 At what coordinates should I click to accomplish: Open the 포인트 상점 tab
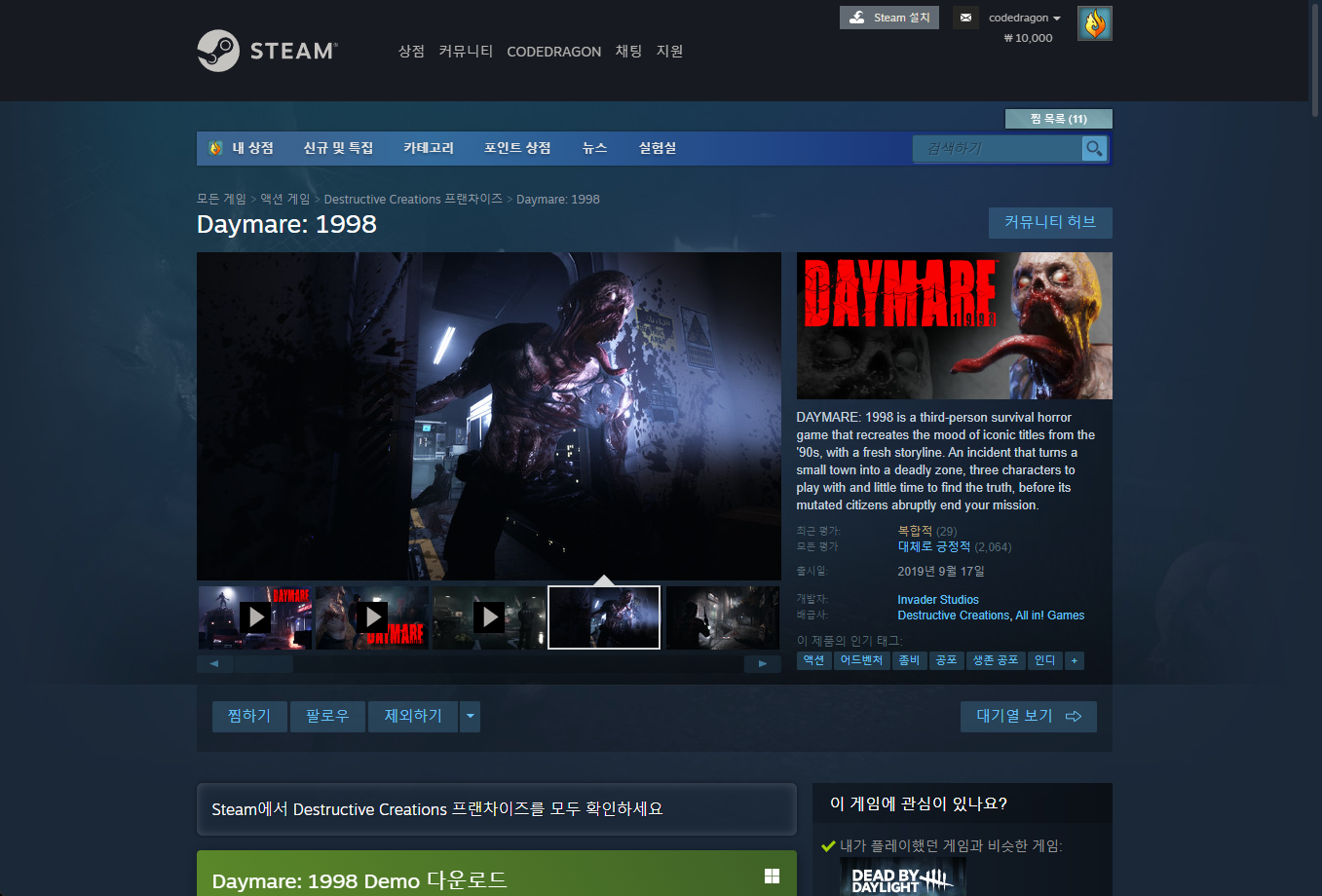click(x=517, y=148)
